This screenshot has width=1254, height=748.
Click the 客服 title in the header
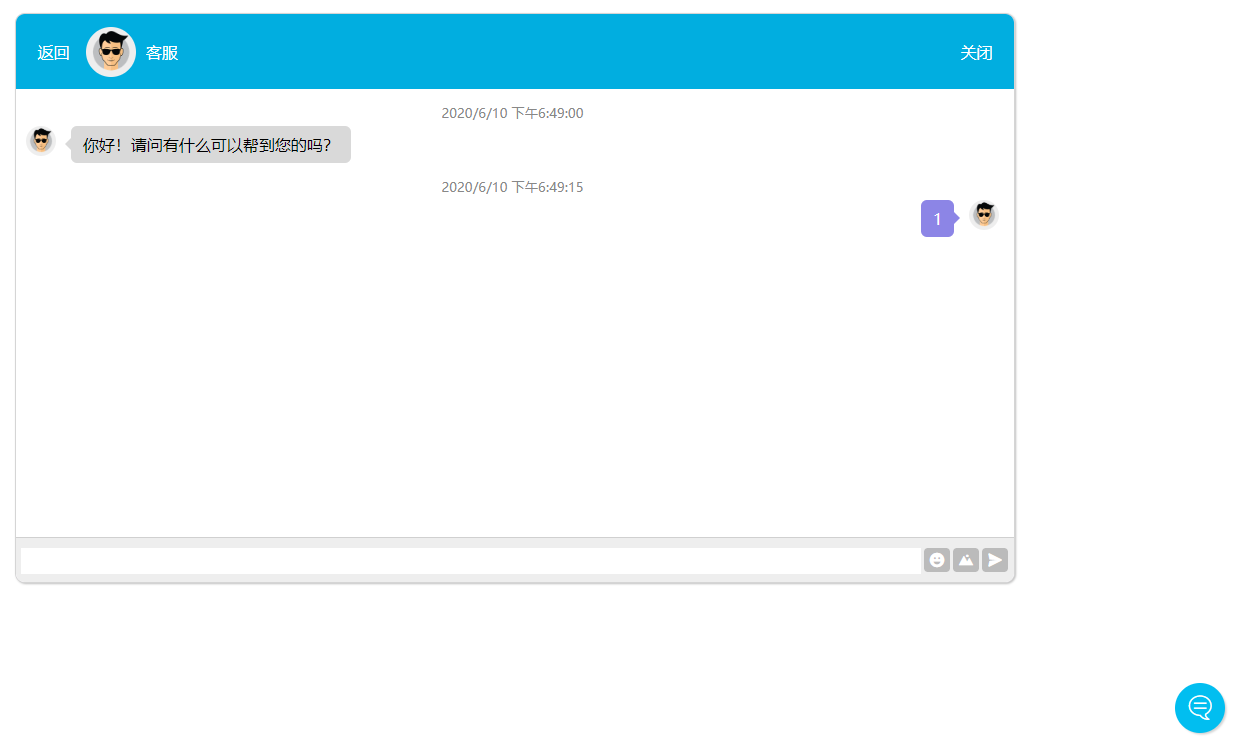(x=162, y=53)
